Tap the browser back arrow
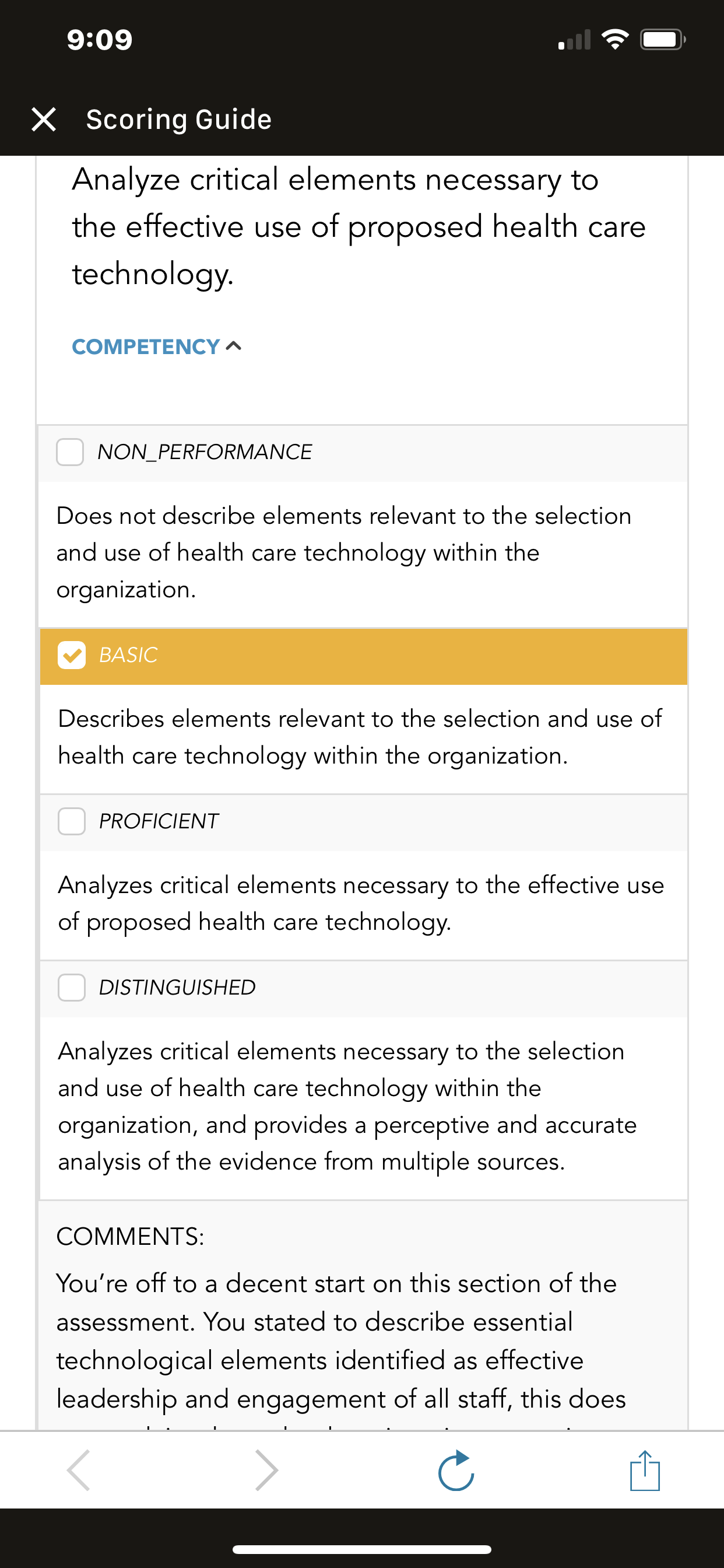 point(79,1470)
